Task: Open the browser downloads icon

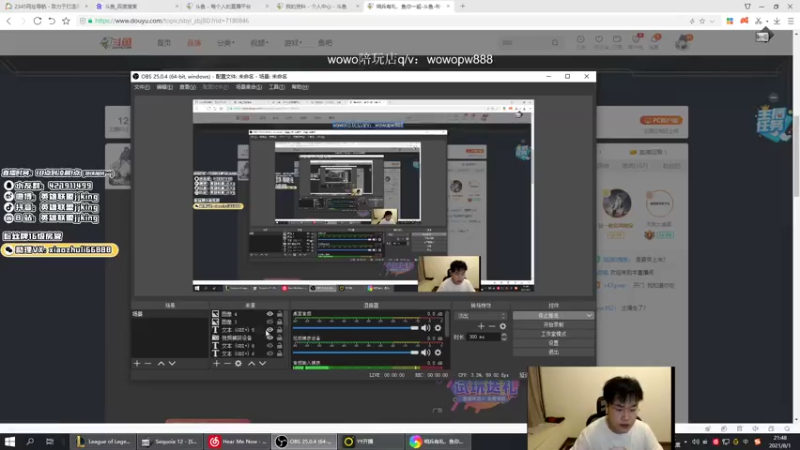Action: coord(777,21)
